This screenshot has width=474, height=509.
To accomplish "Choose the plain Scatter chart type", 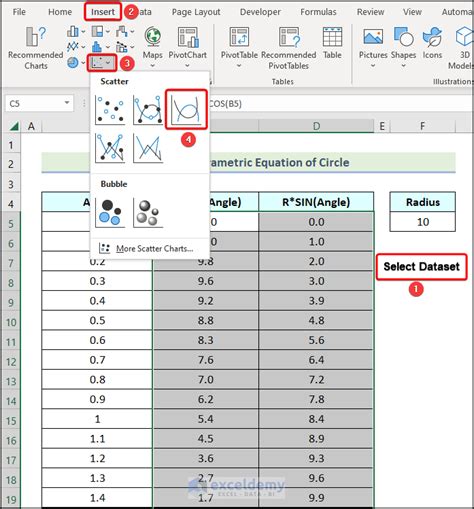I will [x=110, y=110].
